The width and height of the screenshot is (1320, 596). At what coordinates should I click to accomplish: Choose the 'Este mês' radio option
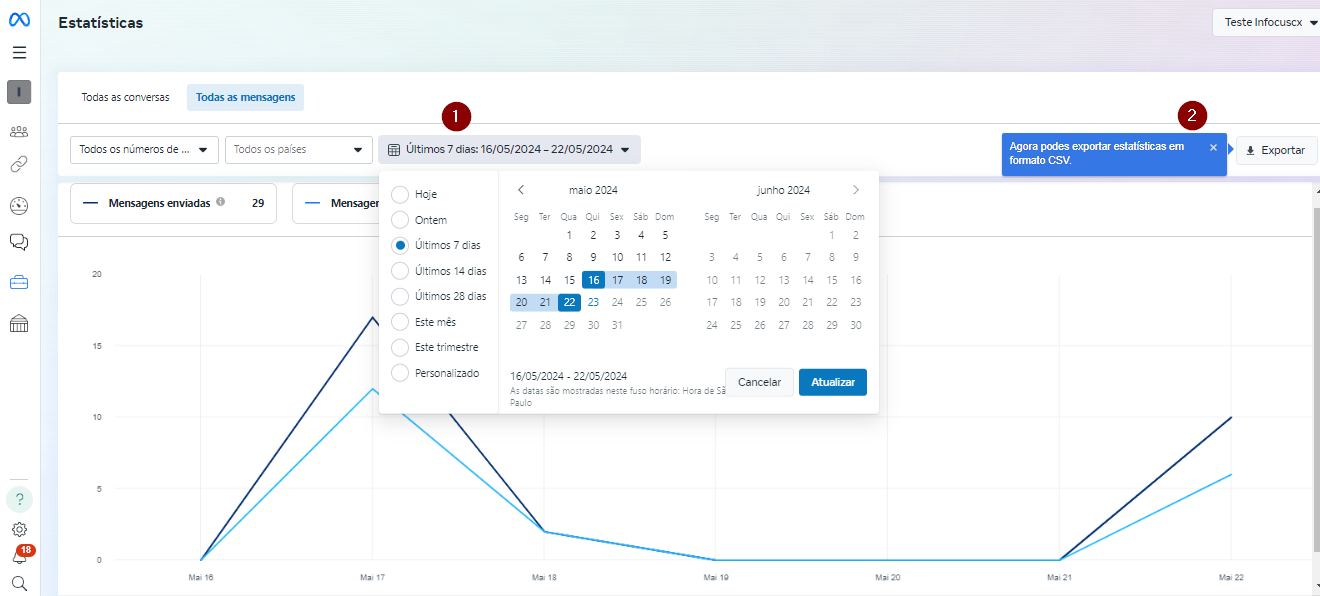[400, 322]
